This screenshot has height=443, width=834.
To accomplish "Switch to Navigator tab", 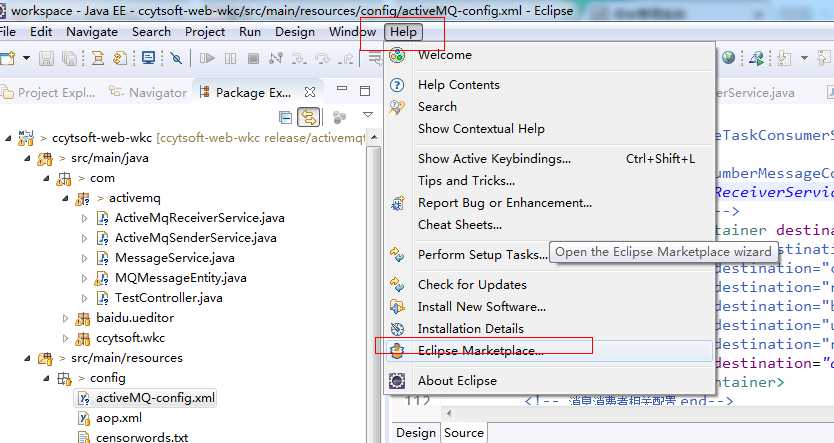I will pyautogui.click(x=148, y=93).
